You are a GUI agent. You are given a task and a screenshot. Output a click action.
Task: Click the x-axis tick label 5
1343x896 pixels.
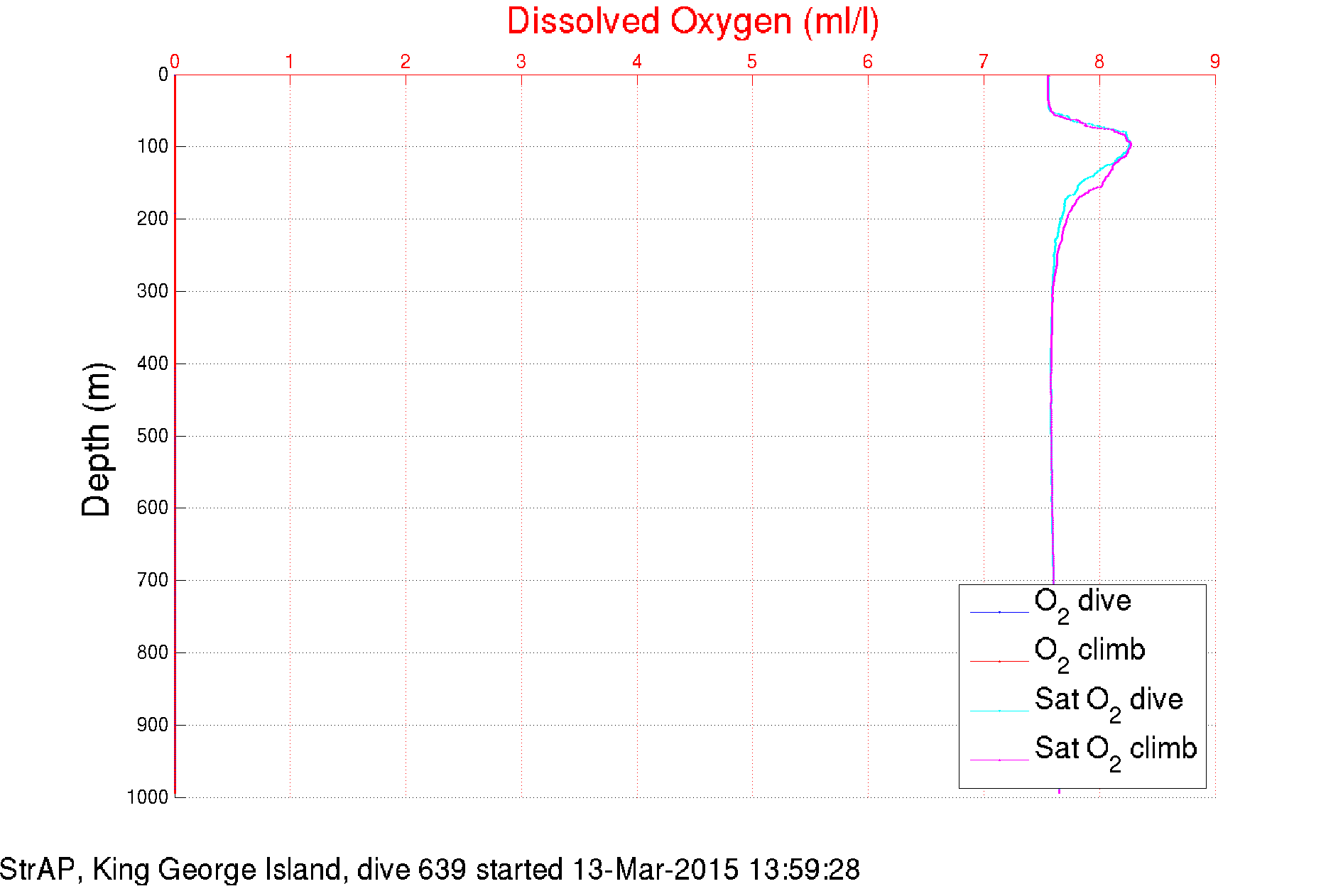[x=752, y=62]
